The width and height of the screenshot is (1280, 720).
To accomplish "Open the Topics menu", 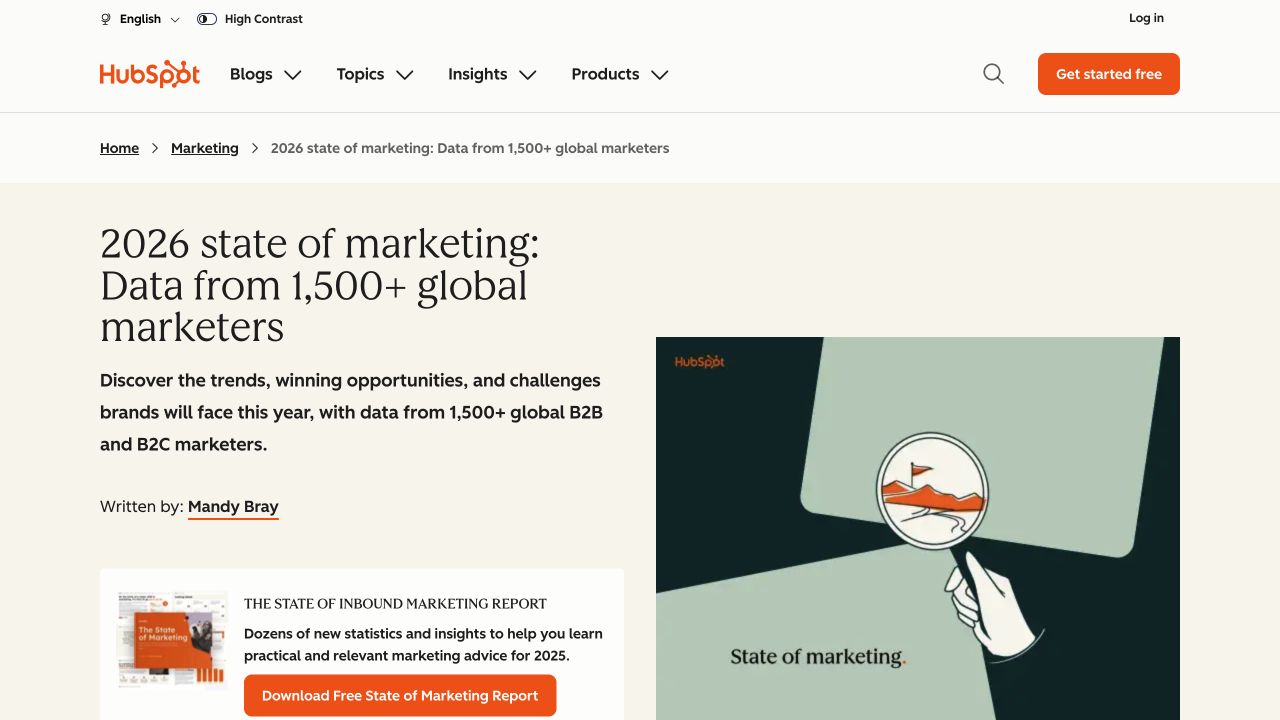I will click(375, 74).
